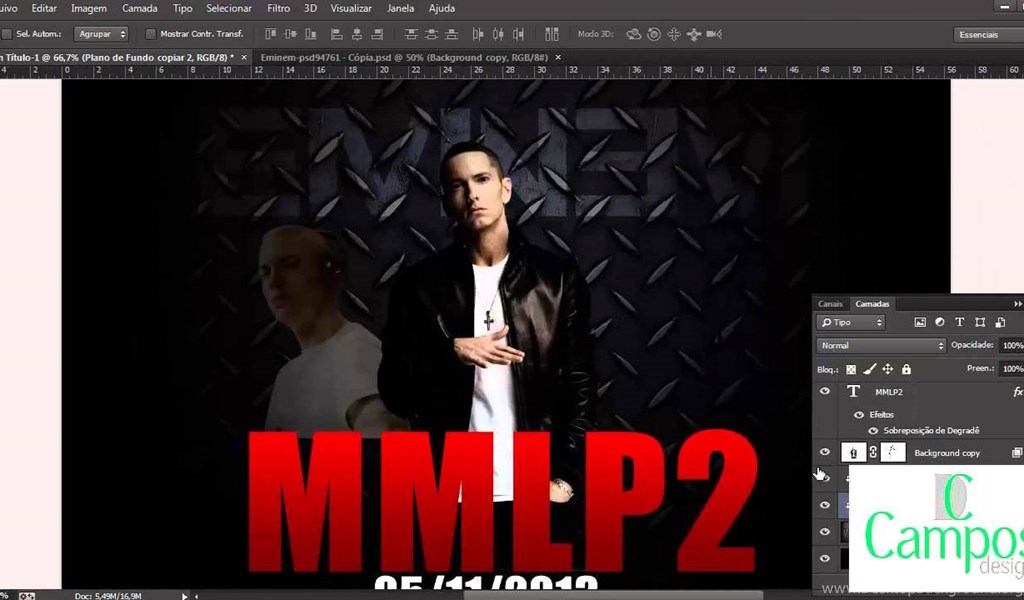Select the 3D Roll mode icon
The height and width of the screenshot is (600, 1024).
pos(654,34)
